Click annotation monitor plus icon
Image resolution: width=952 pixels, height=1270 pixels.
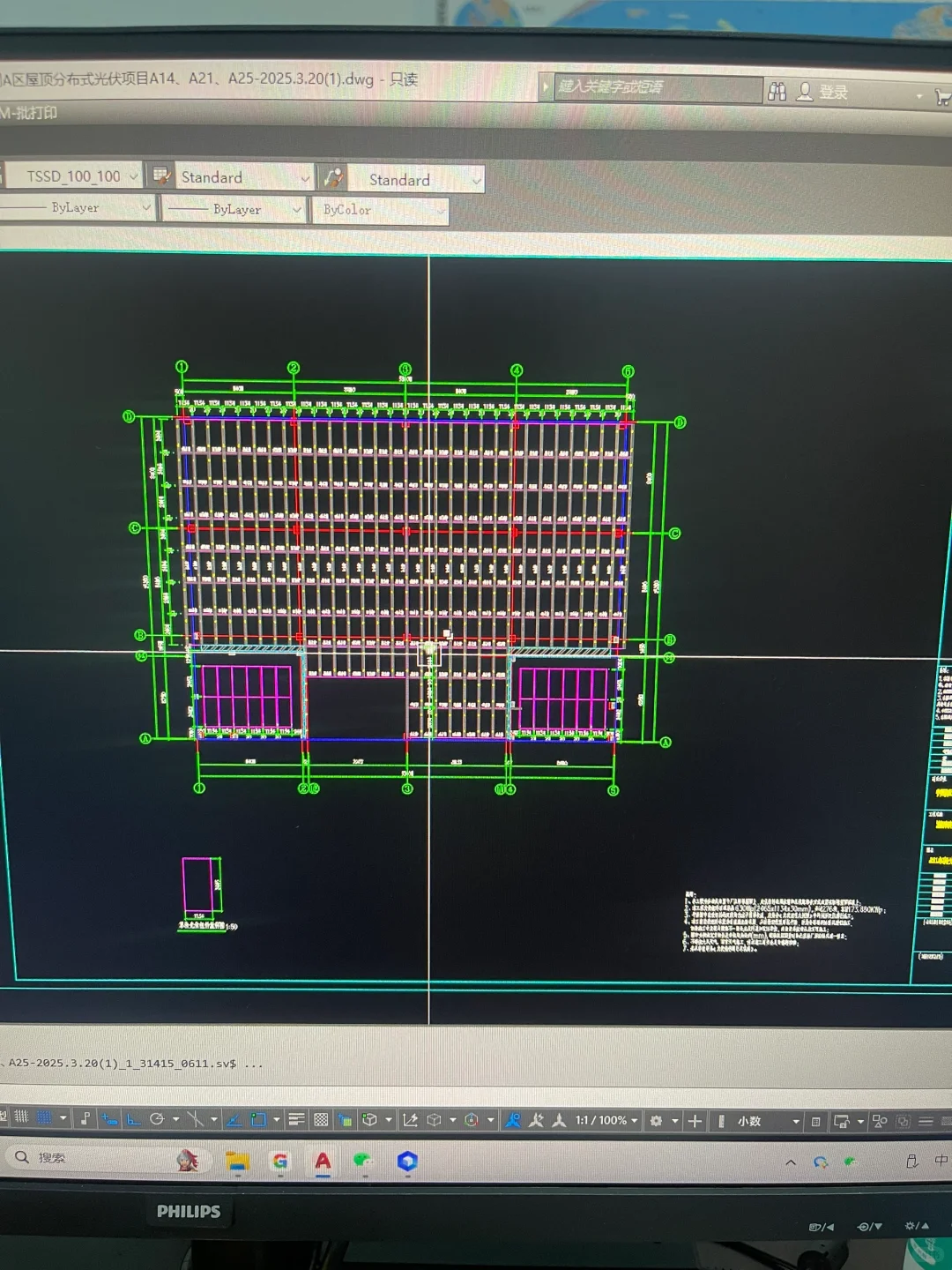(695, 1121)
